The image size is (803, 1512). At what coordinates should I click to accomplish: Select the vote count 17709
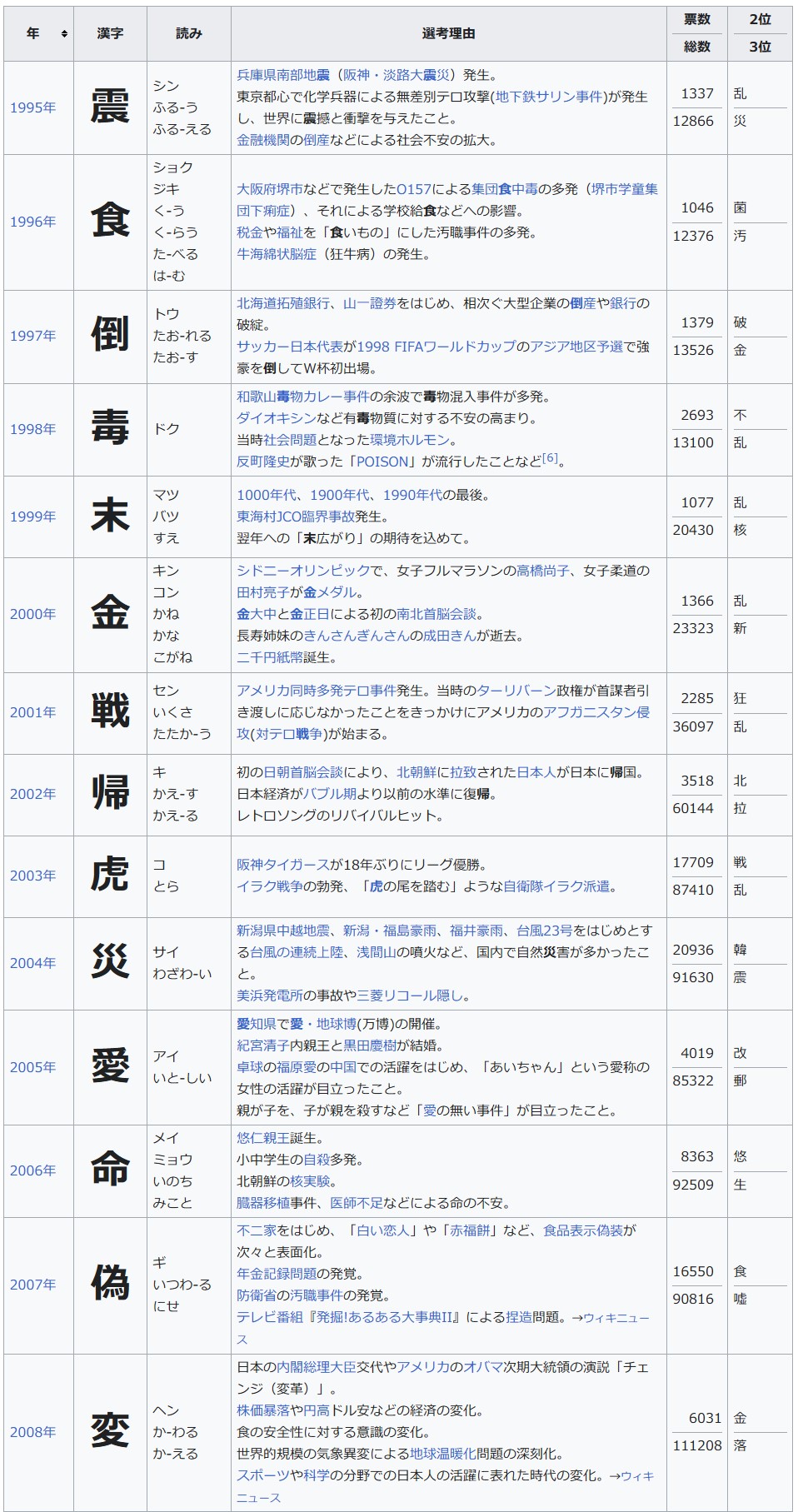(x=693, y=862)
